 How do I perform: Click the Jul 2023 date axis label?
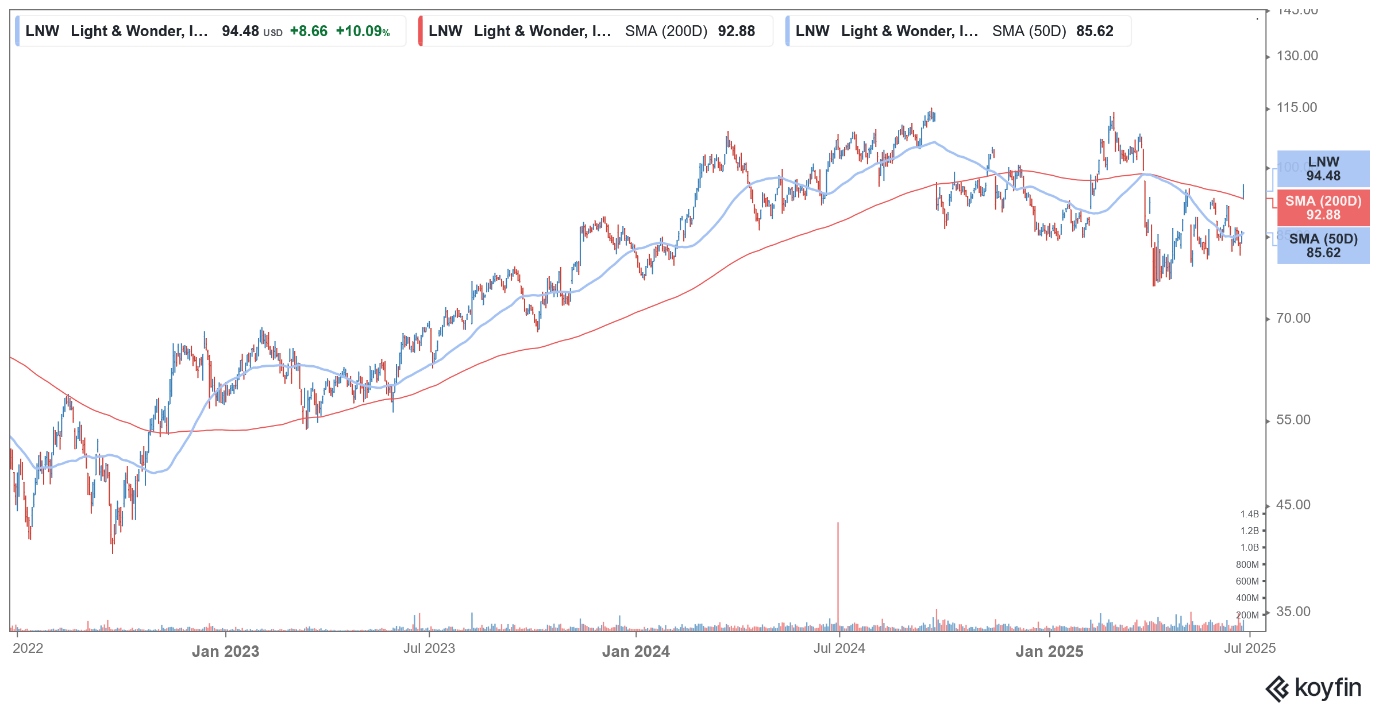coord(429,651)
